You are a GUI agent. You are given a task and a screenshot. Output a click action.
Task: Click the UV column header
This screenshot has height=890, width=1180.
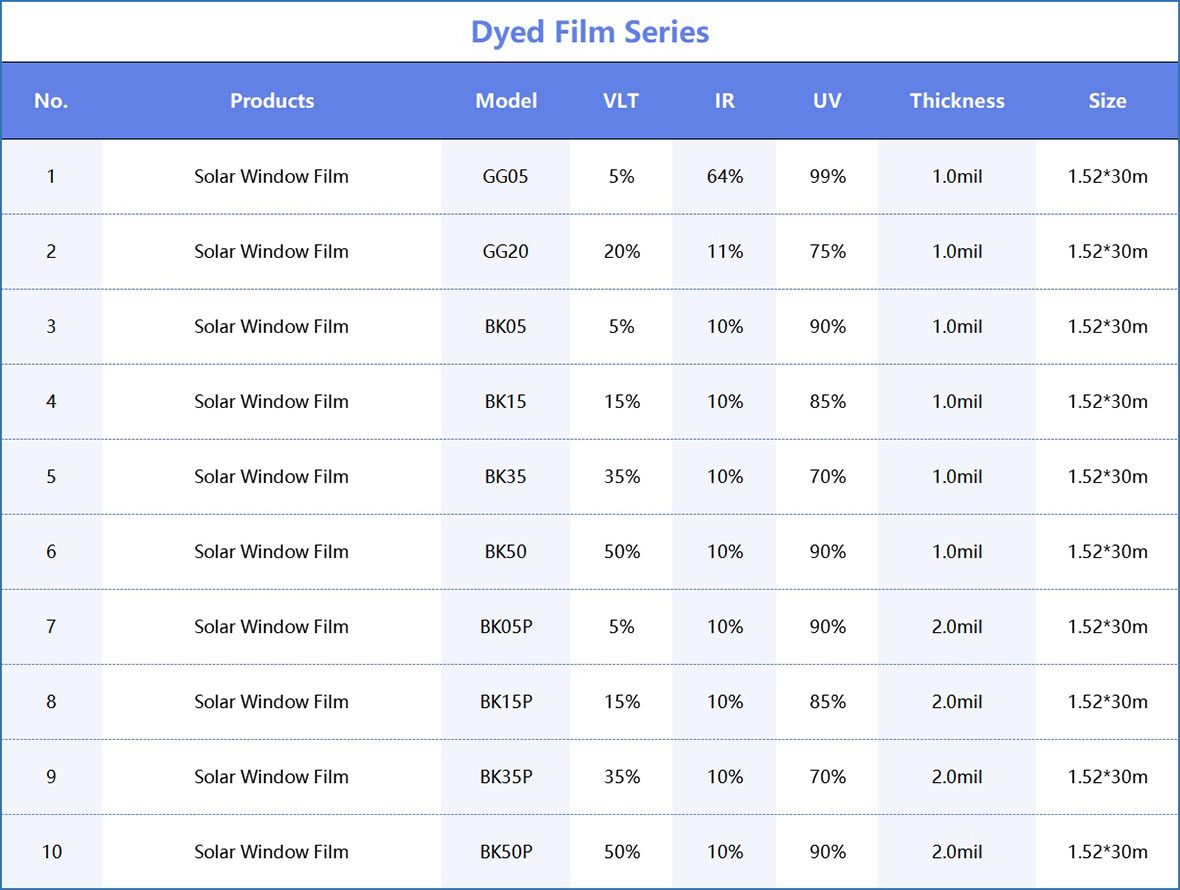click(827, 101)
